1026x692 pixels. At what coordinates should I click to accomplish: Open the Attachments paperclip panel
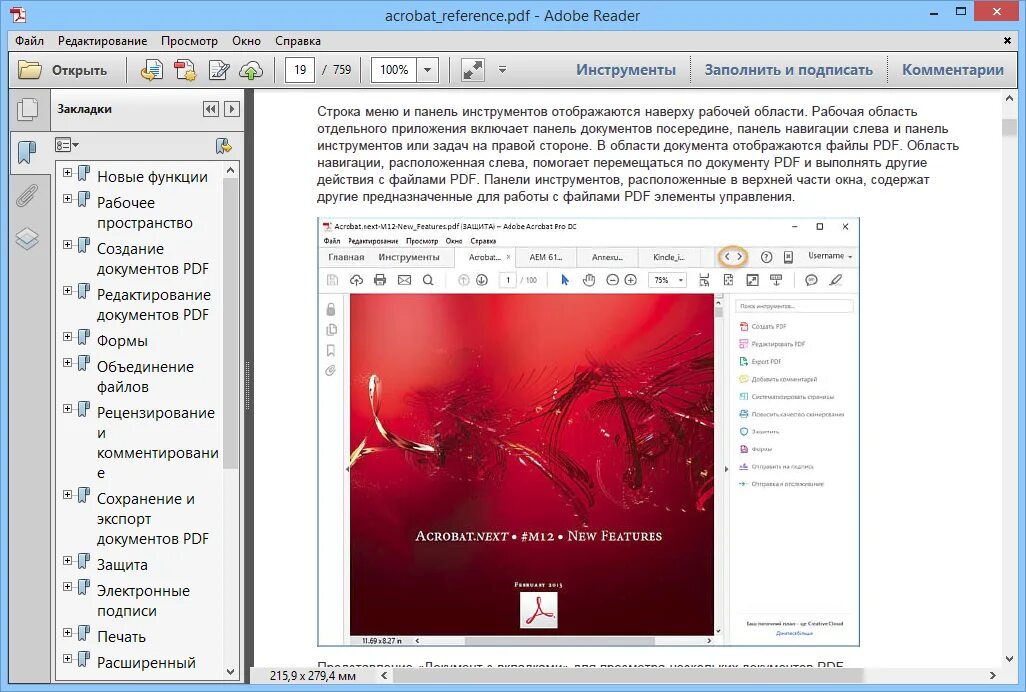[x=27, y=196]
